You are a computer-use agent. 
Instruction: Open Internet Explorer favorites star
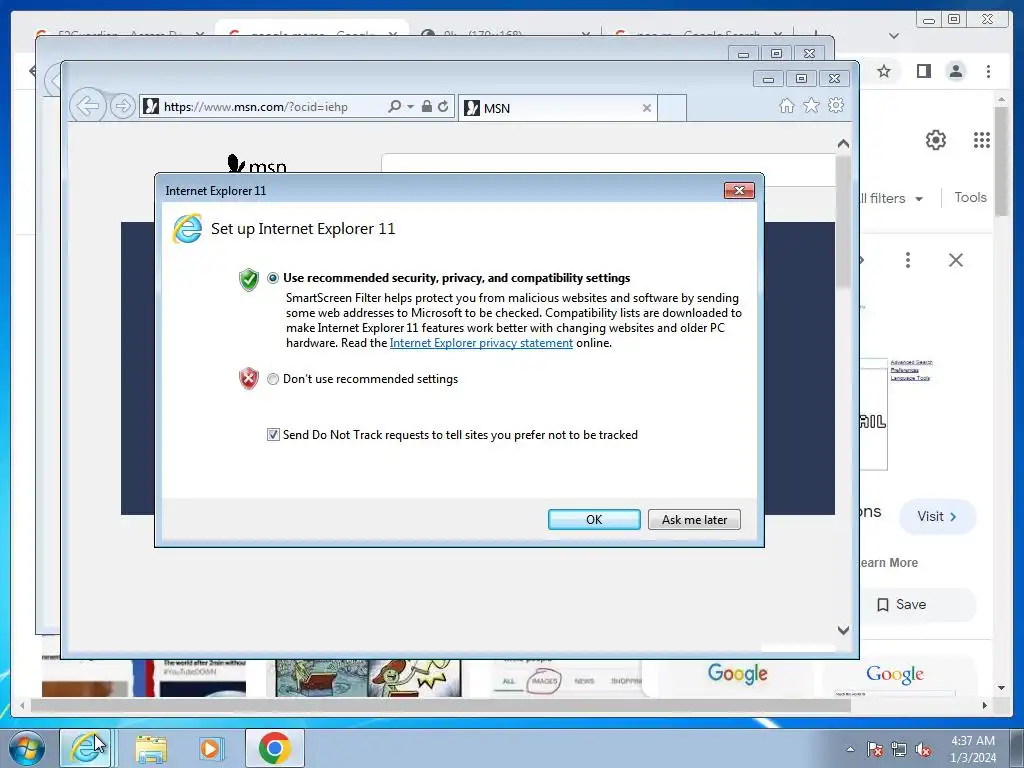[811, 105]
